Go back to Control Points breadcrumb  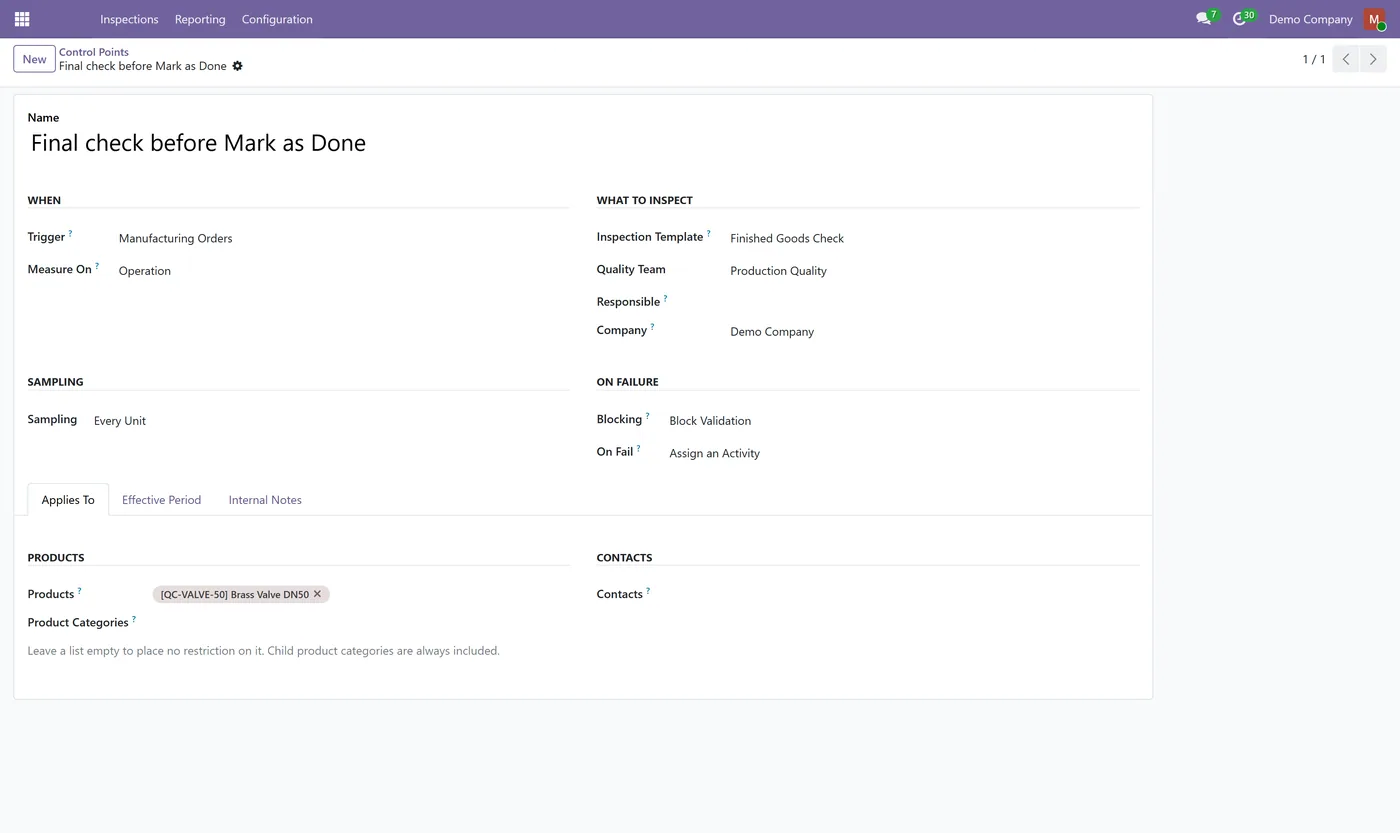coord(94,52)
